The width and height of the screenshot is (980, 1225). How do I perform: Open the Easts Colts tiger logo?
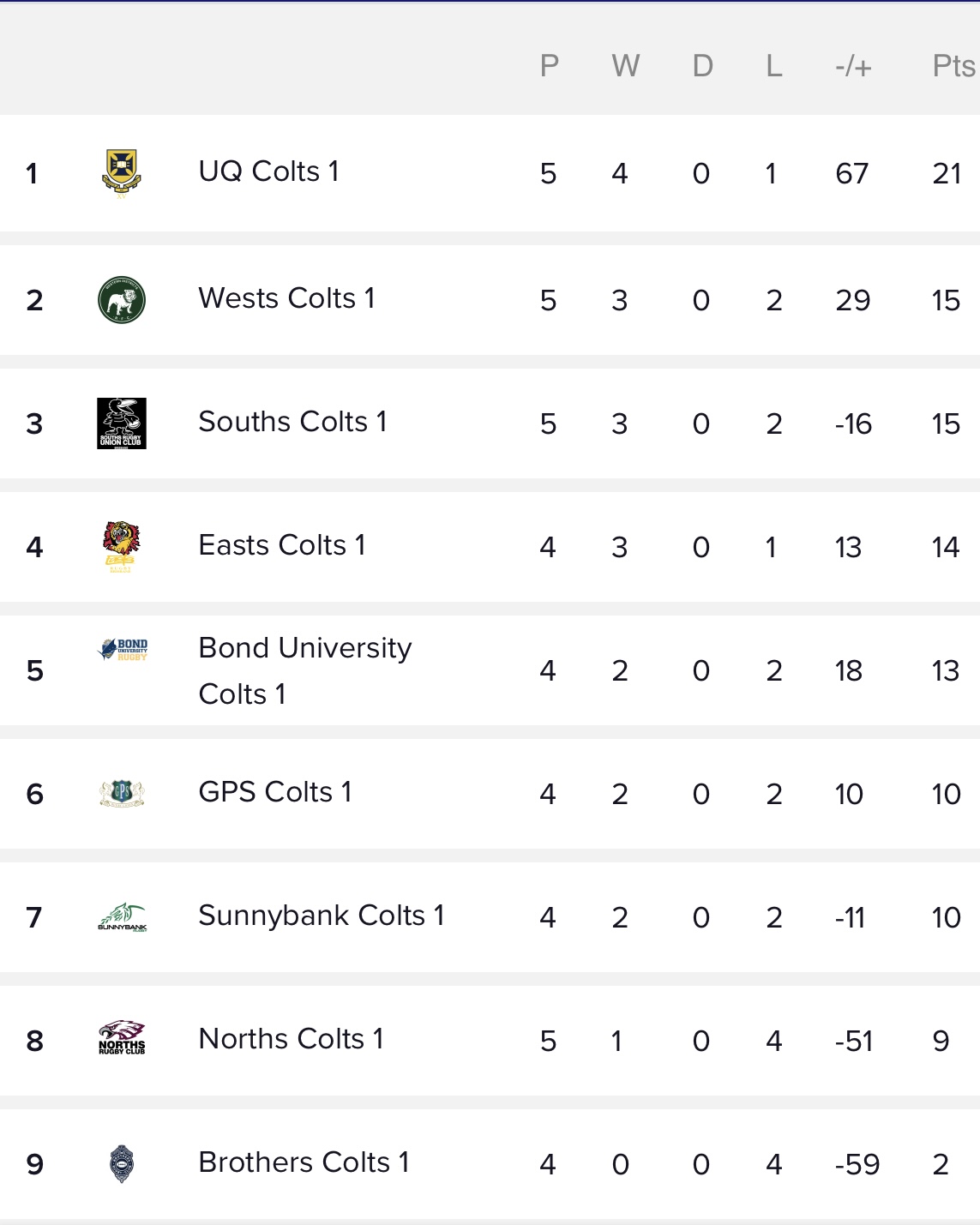point(122,547)
